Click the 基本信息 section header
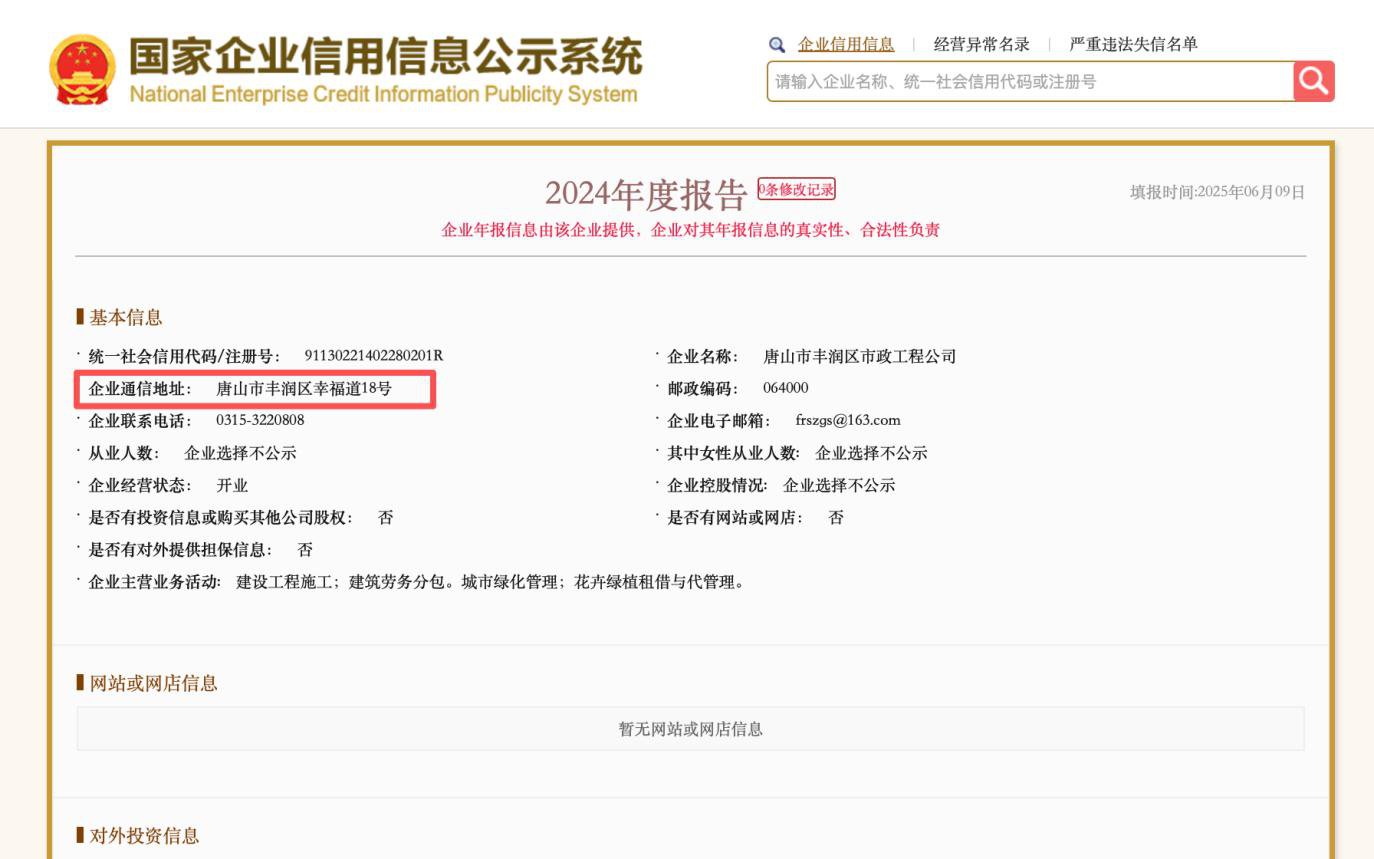This screenshot has height=859, width=1374. [x=125, y=318]
